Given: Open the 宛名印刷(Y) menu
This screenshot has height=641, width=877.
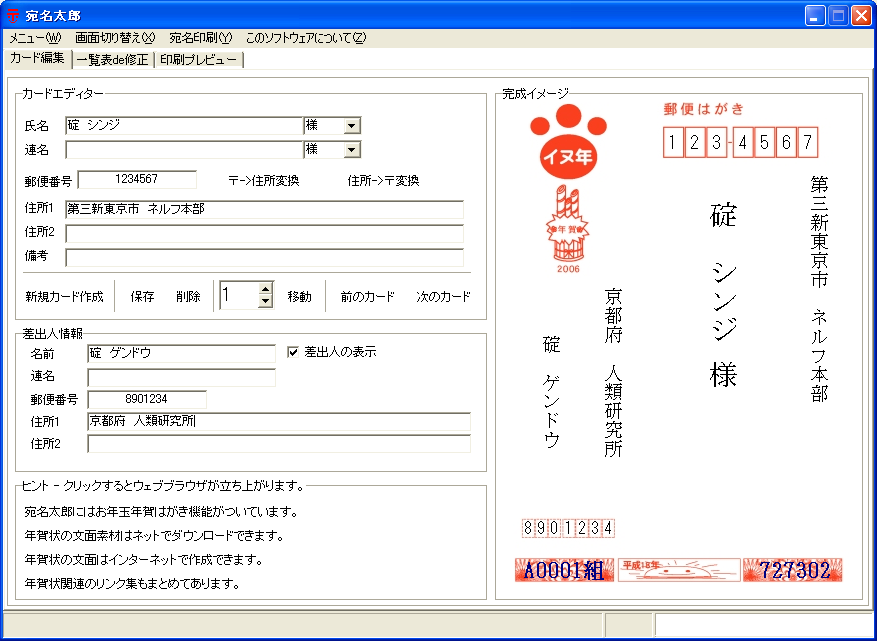Looking at the screenshot, I should coord(200,38).
